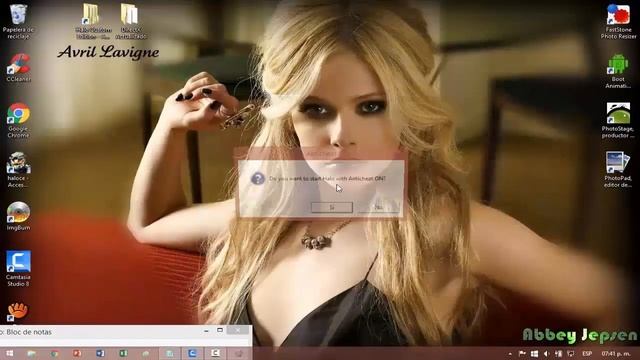Open Excel from the taskbar
The width and height of the screenshot is (640, 360).
(x=123, y=353)
